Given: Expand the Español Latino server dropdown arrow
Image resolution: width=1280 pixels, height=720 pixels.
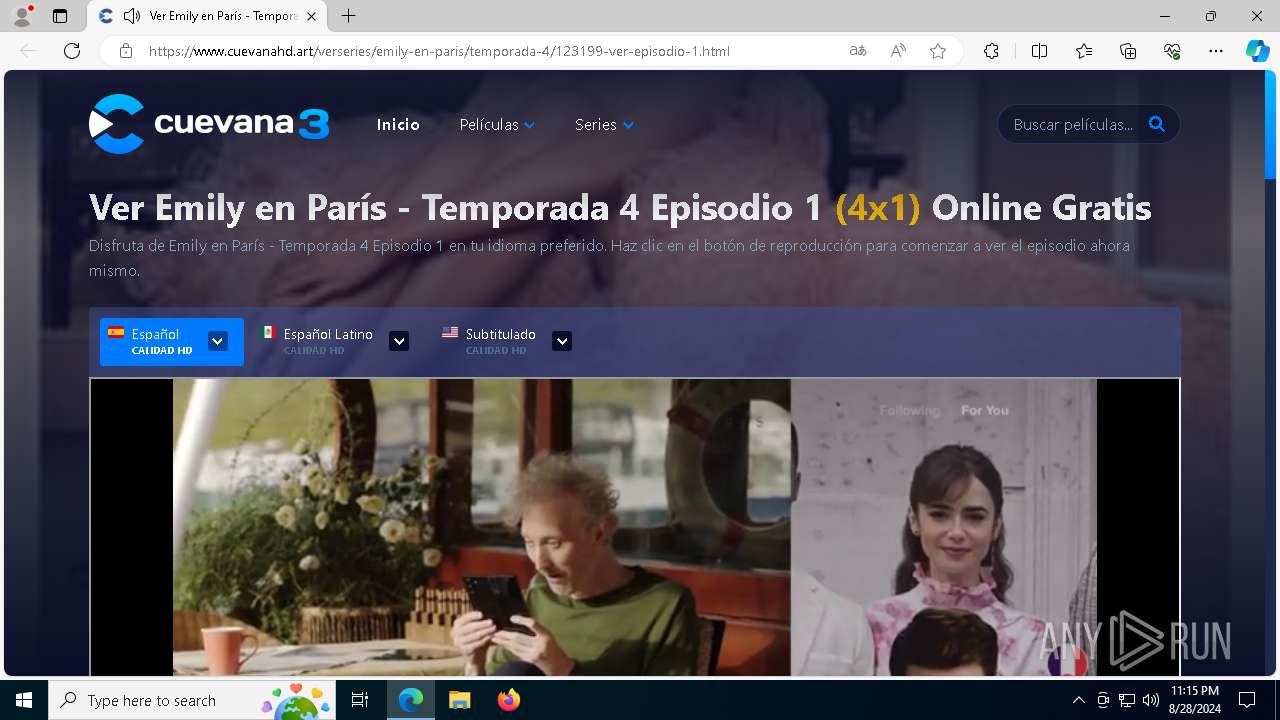Looking at the screenshot, I should [x=399, y=341].
